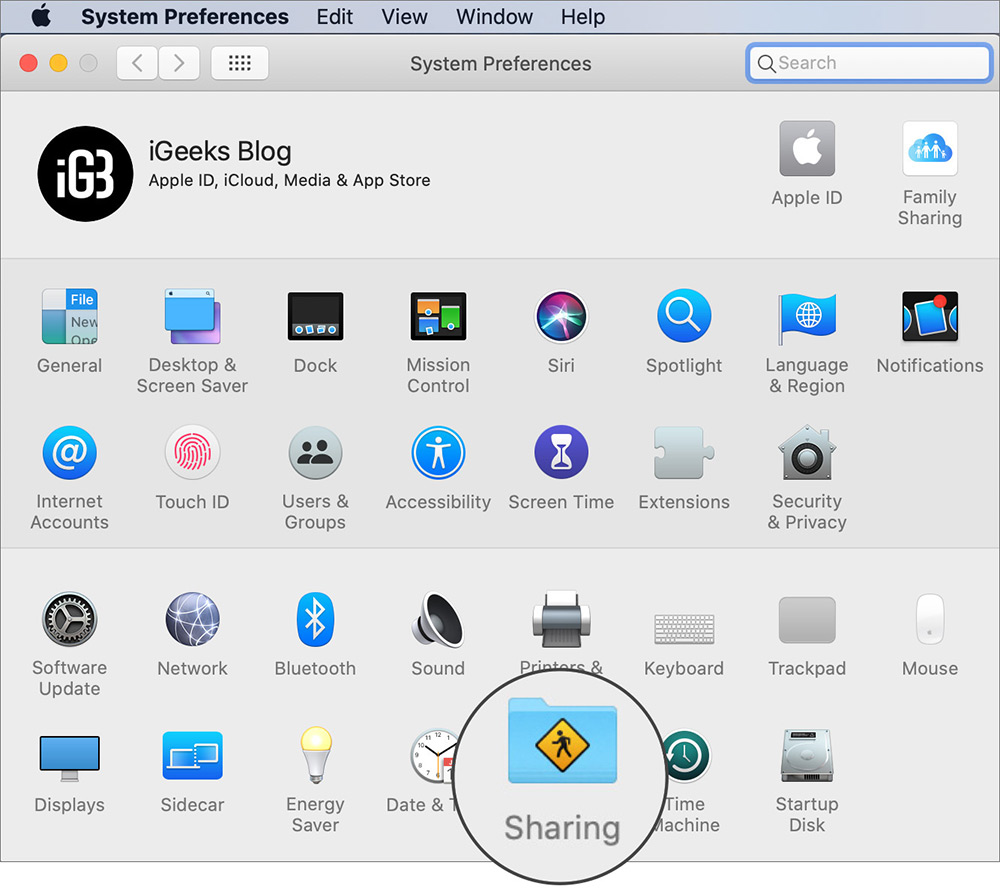The width and height of the screenshot is (1000, 889).
Task: Open Bluetooth preferences
Action: 315,619
